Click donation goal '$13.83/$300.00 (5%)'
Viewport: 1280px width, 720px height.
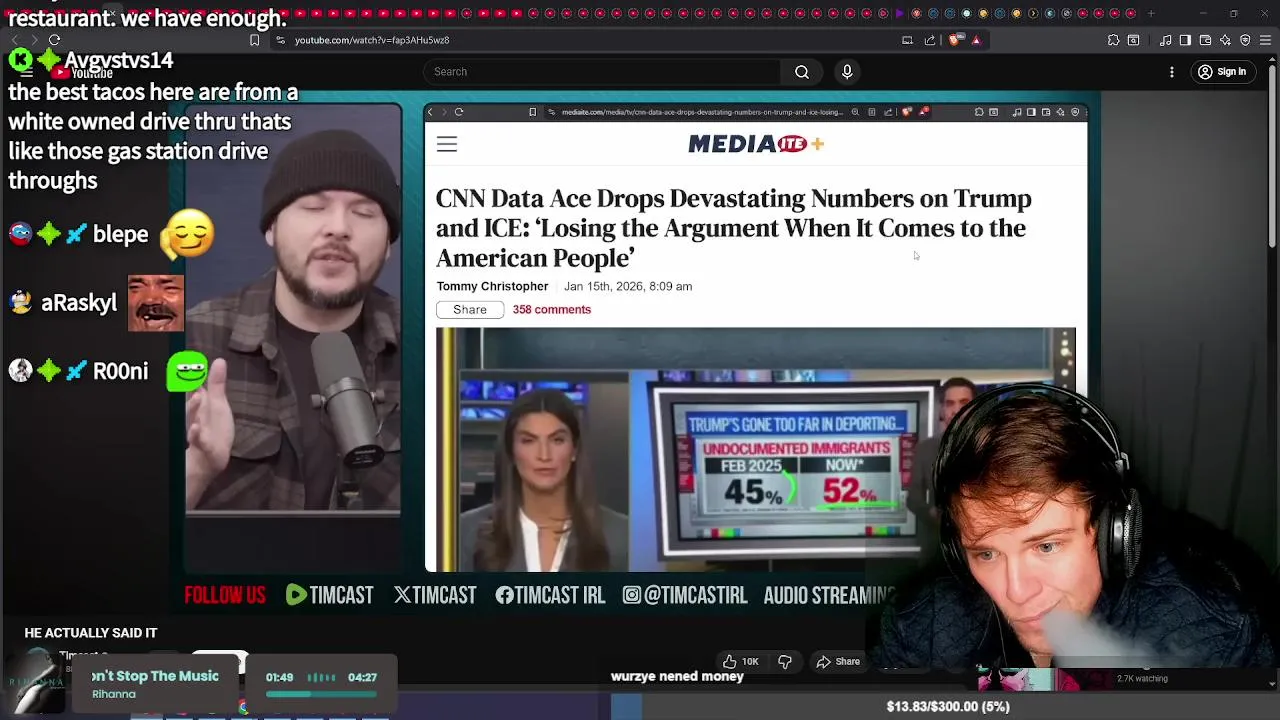tap(948, 706)
